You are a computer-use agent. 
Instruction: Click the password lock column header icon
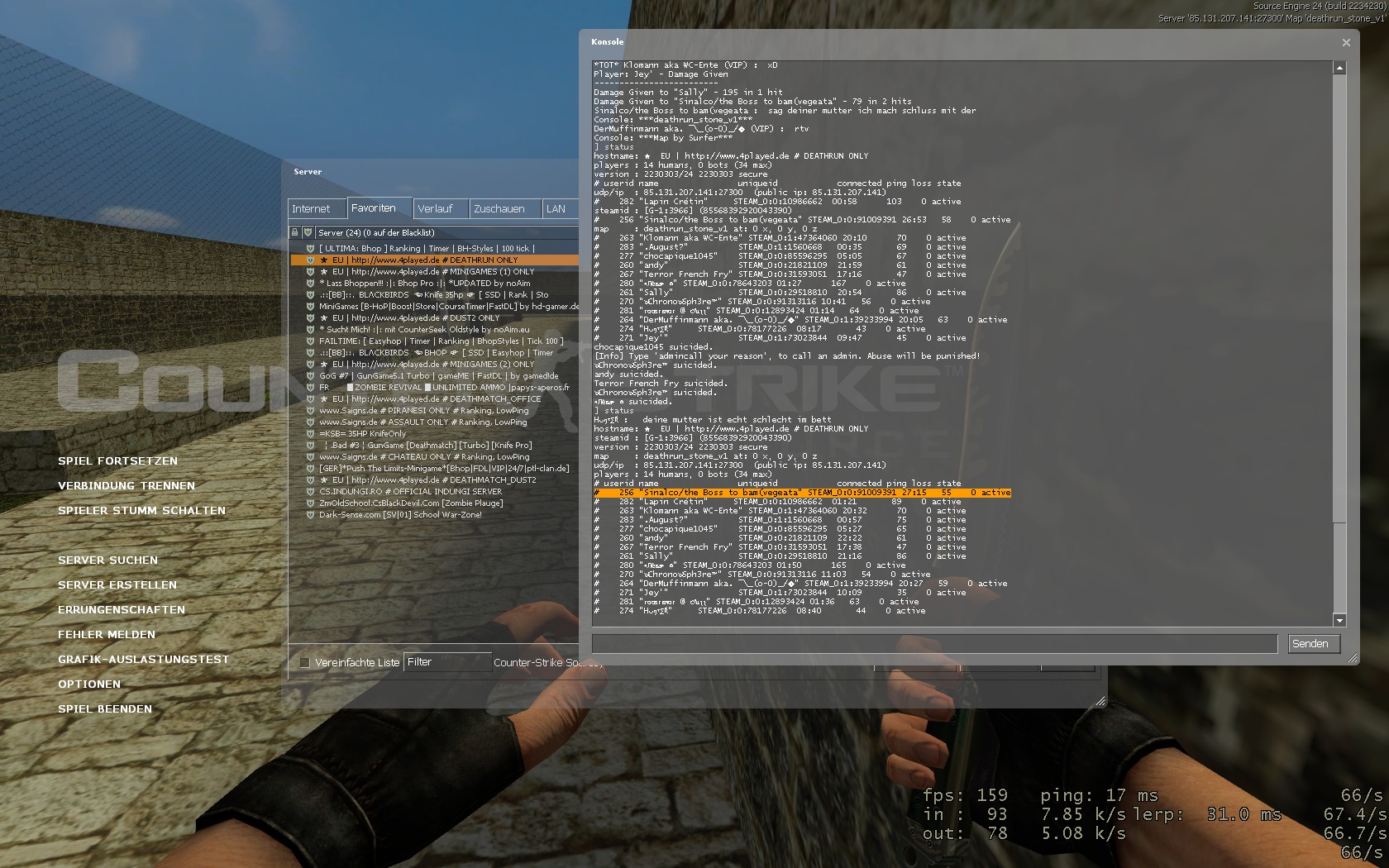coord(294,233)
